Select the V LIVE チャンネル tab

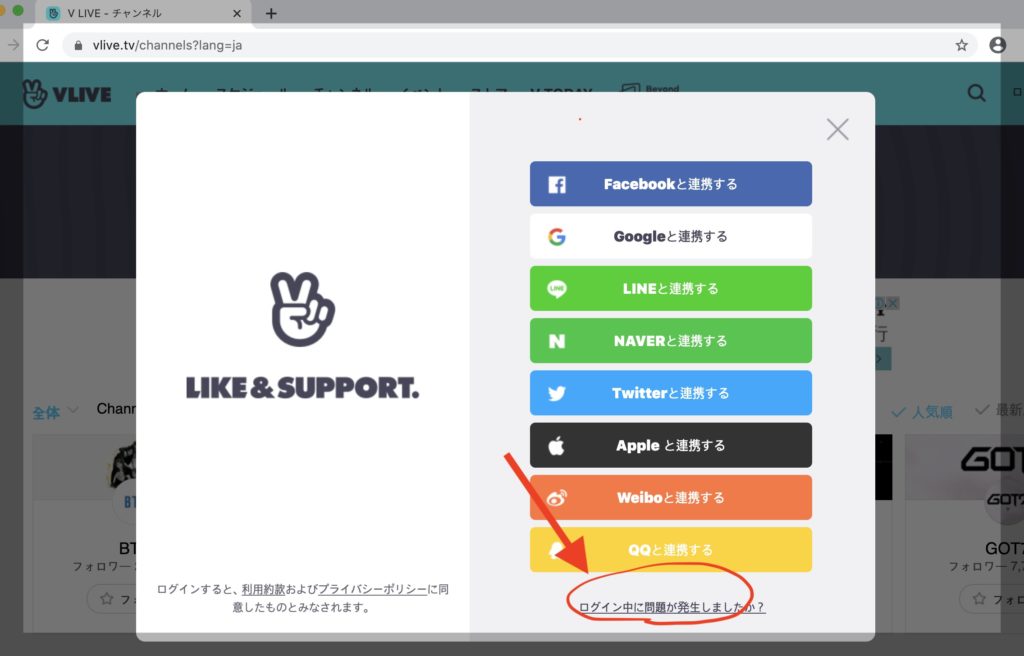point(142,13)
